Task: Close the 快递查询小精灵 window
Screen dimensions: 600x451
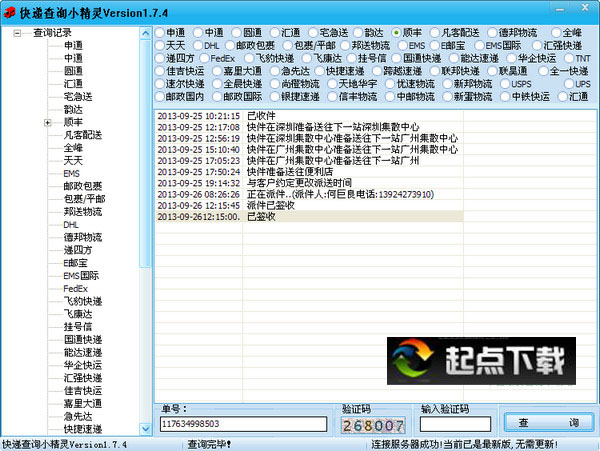Action: pyautogui.click(x=585, y=8)
